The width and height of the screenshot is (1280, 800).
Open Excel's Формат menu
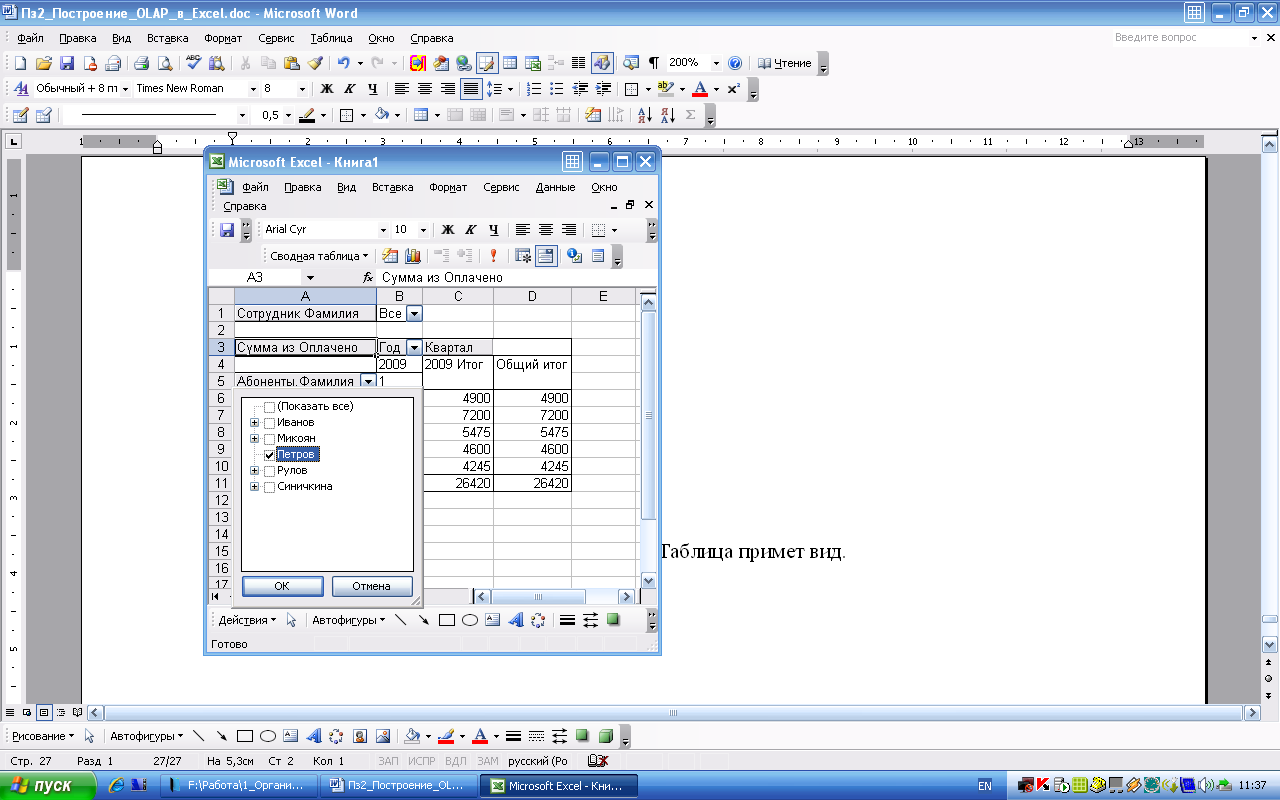coord(448,187)
